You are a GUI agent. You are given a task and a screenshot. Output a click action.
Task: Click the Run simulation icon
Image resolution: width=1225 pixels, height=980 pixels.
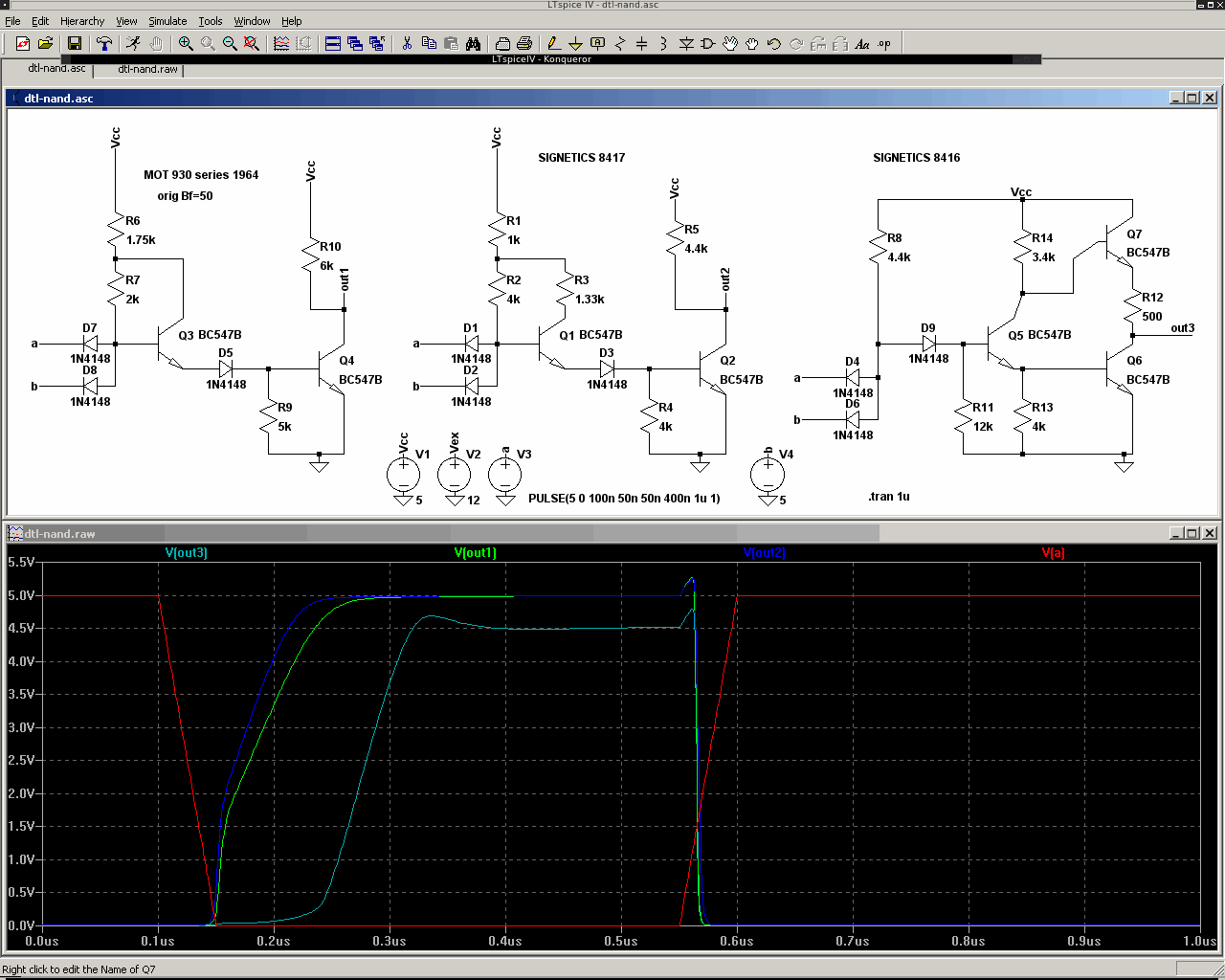pyautogui.click(x=133, y=43)
